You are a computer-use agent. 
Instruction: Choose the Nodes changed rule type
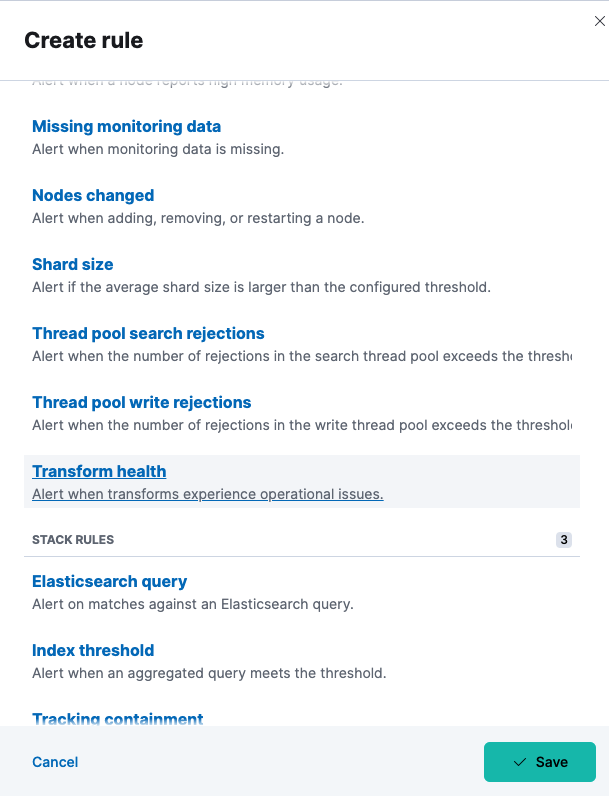coord(93,196)
